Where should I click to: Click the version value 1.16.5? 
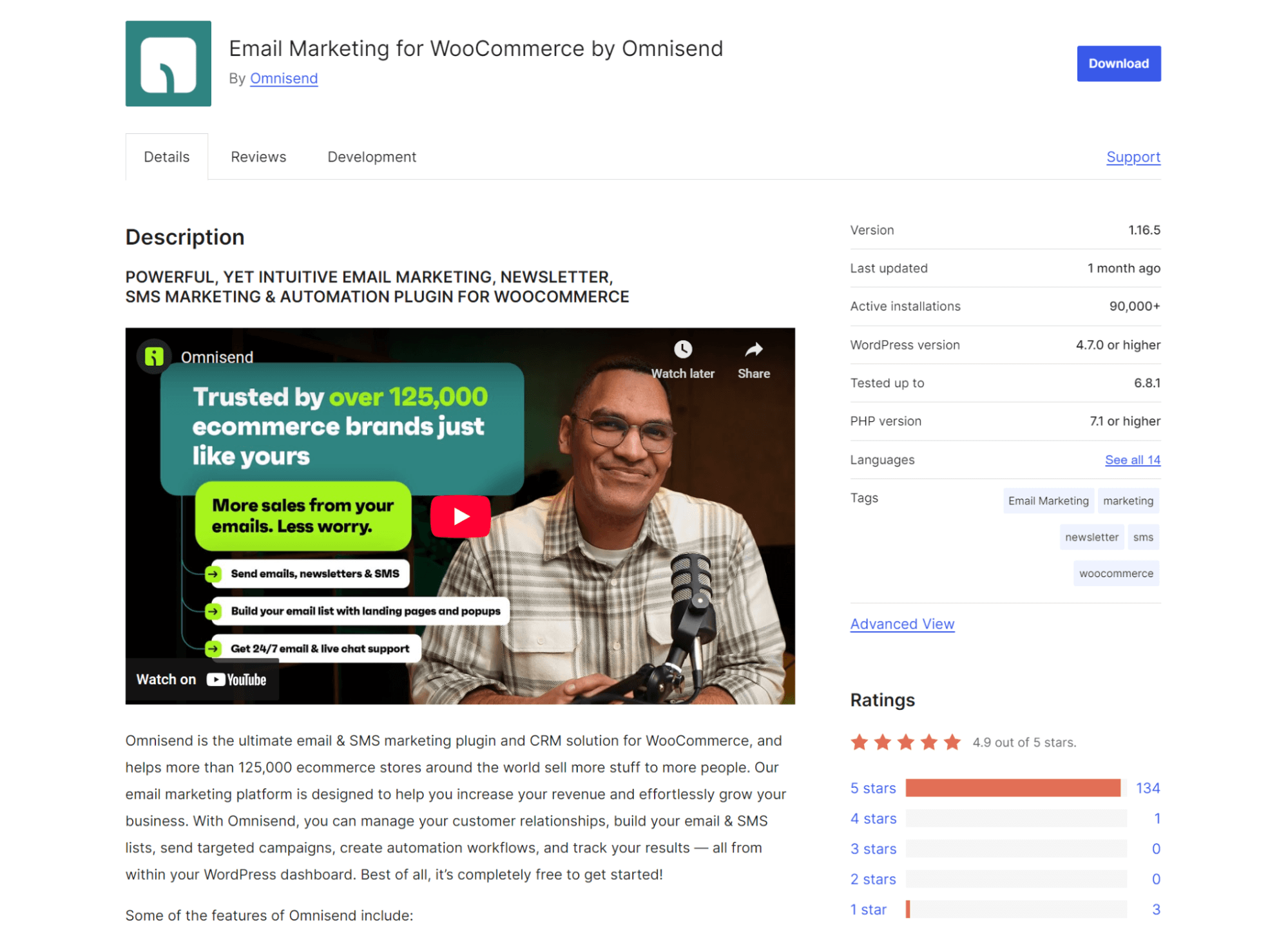(x=1144, y=230)
